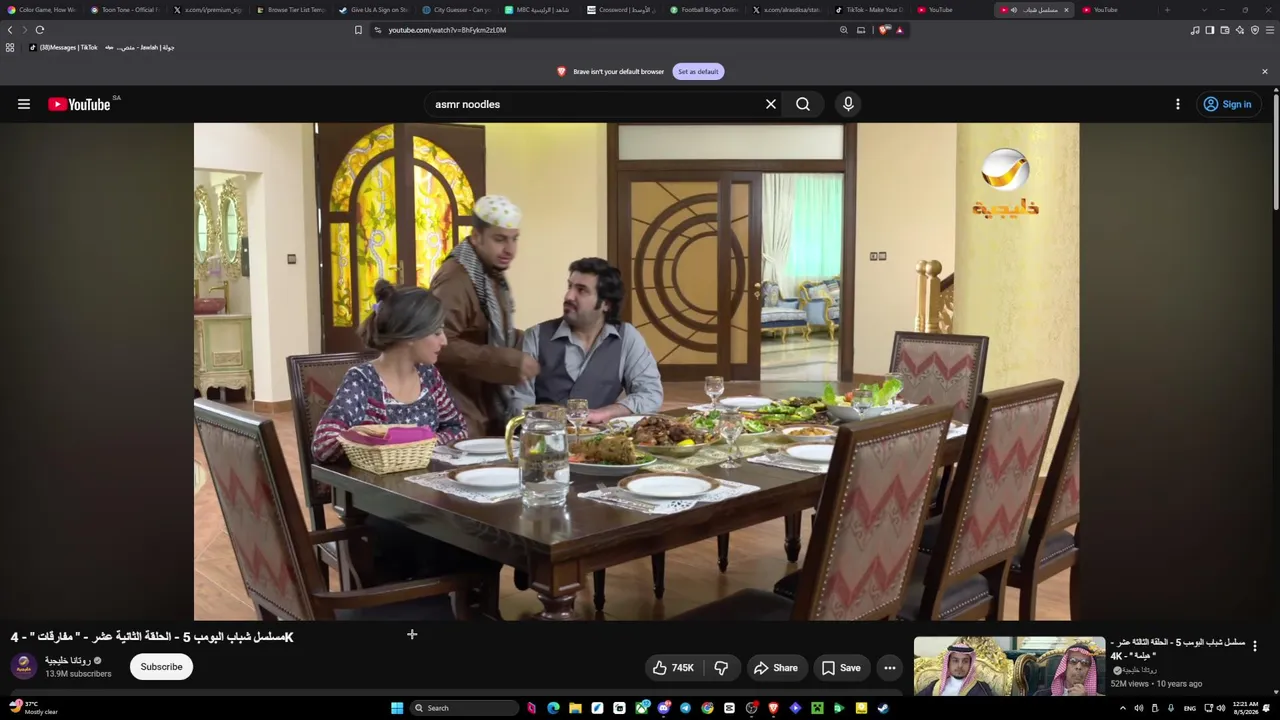Dismiss the default browser notification bar
Screen dimensions: 1280x720
point(1265,72)
